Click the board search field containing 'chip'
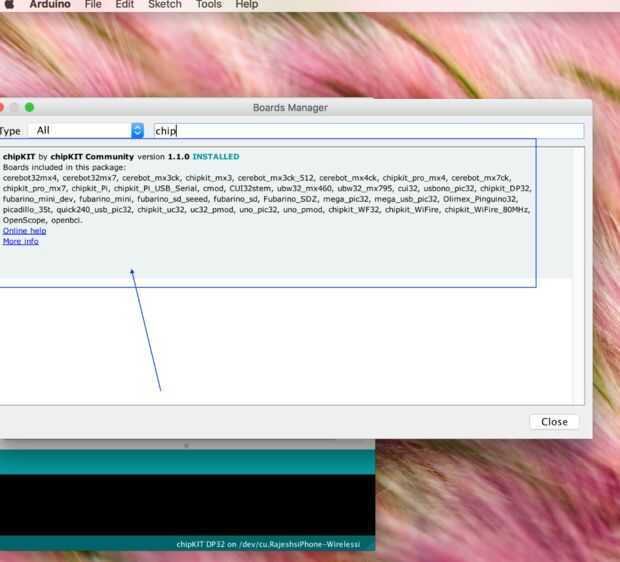The width and height of the screenshot is (620, 562). click(369, 131)
